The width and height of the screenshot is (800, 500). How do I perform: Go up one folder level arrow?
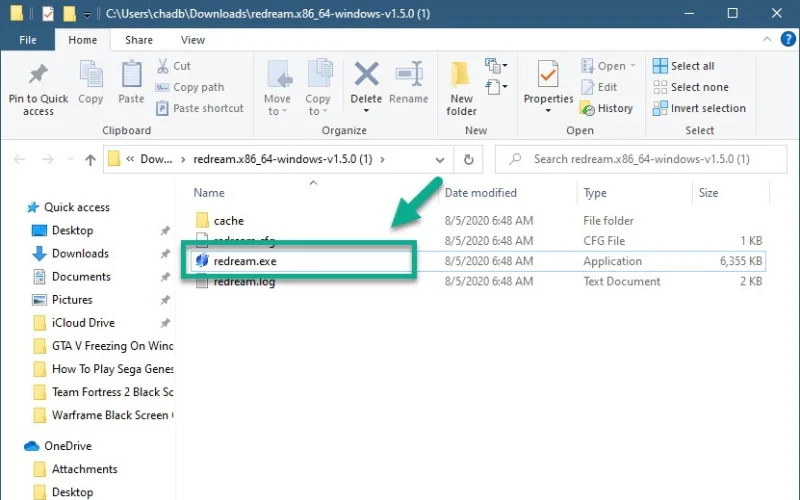(x=90, y=160)
